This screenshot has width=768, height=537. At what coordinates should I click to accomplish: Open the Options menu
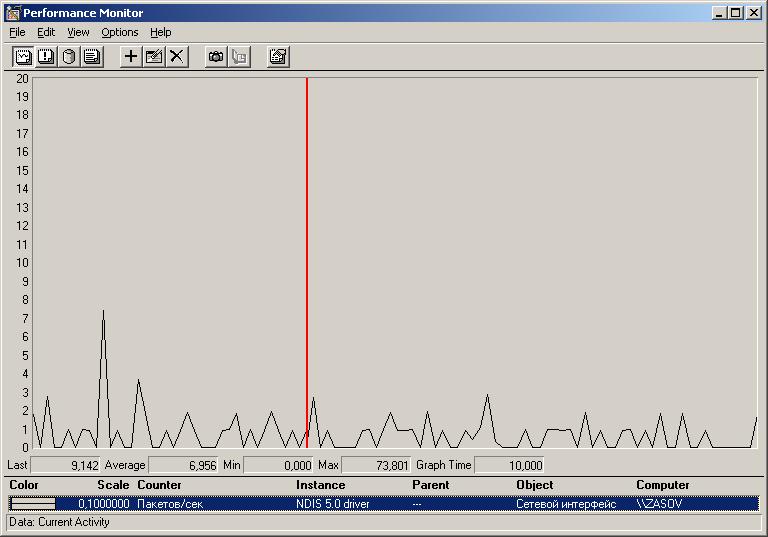click(x=120, y=32)
